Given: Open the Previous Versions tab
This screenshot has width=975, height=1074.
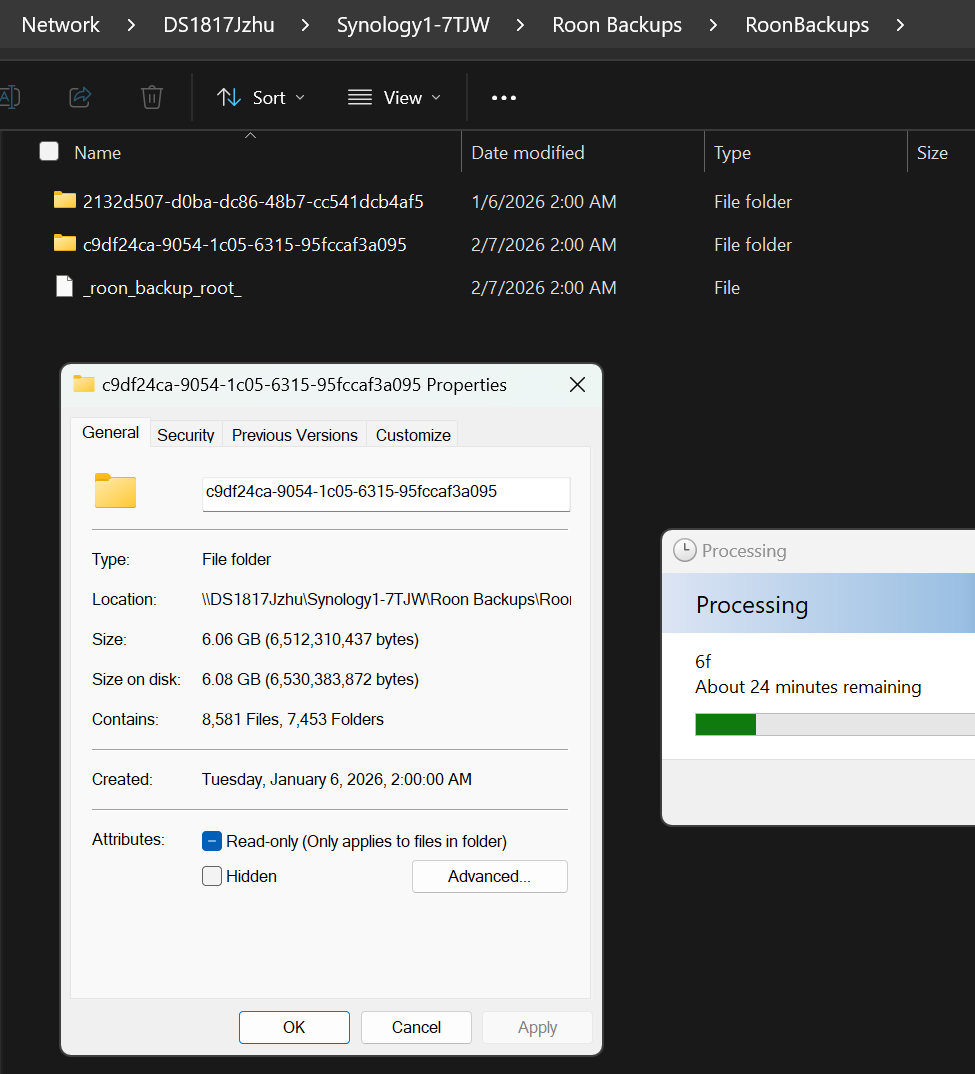Looking at the screenshot, I should (x=294, y=435).
